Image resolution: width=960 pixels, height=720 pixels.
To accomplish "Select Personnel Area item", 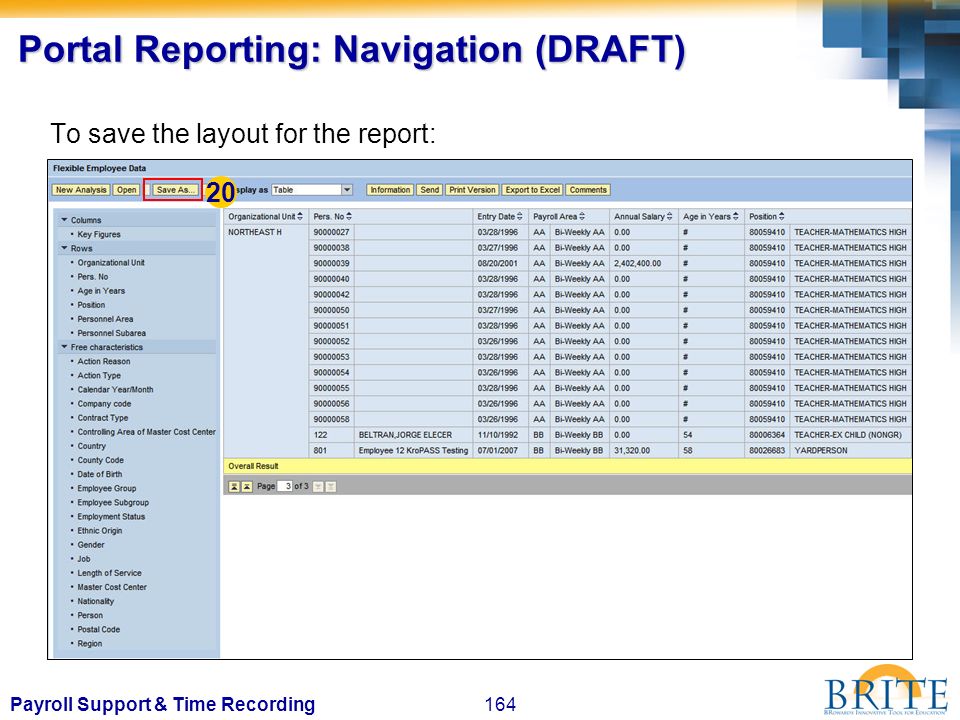I will [105, 318].
